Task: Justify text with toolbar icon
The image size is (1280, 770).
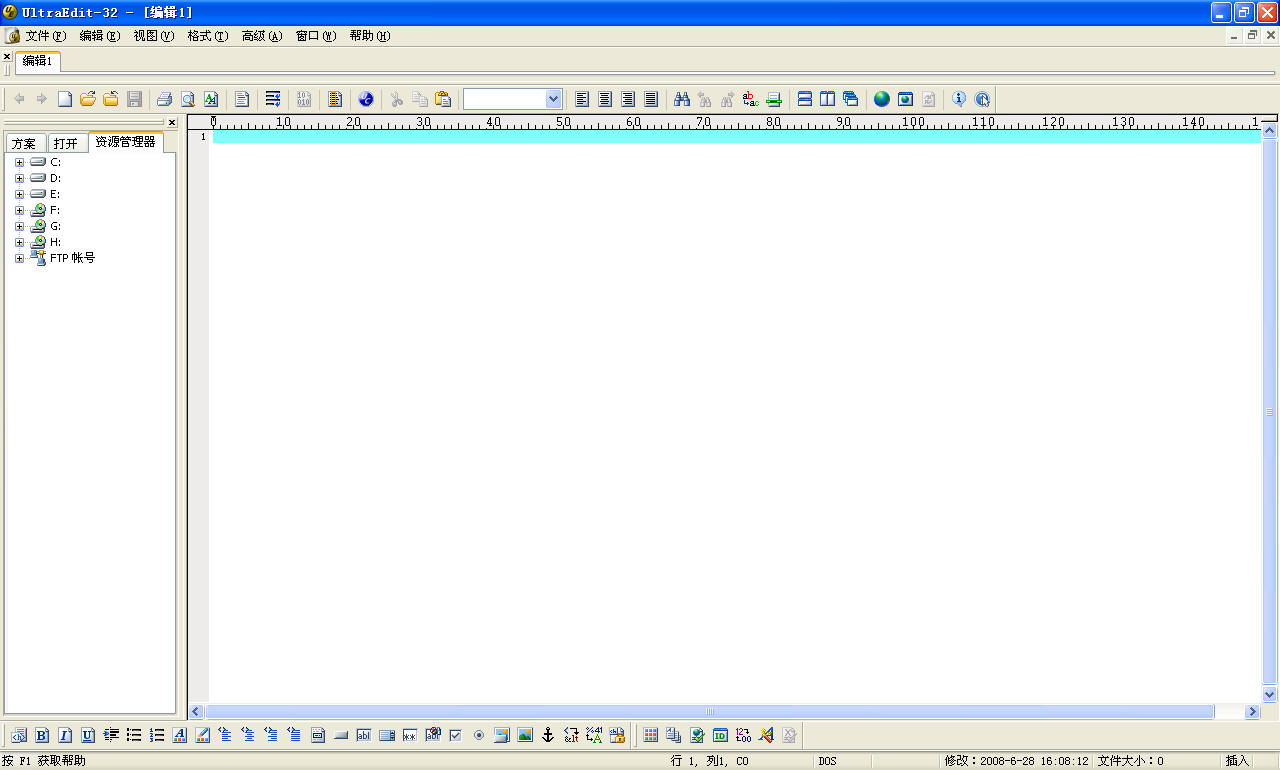Action: (651, 99)
